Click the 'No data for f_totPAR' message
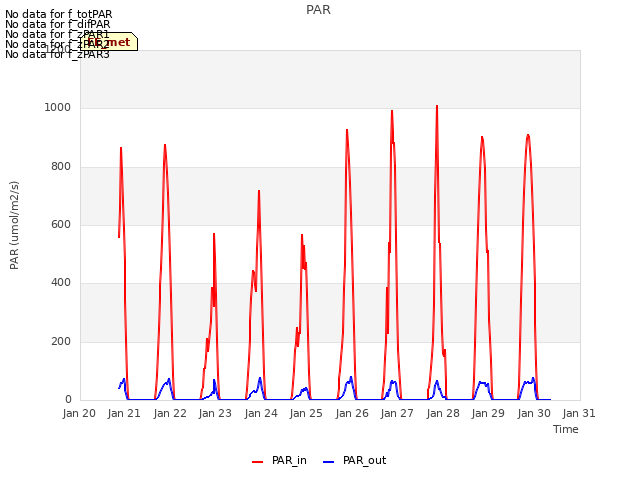640x480 pixels. click(58, 14)
